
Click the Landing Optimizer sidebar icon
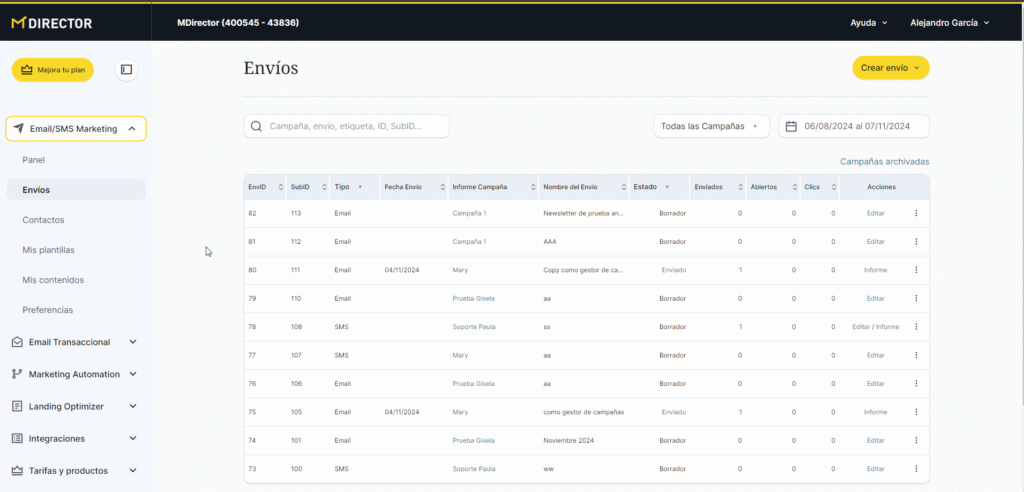pos(17,407)
